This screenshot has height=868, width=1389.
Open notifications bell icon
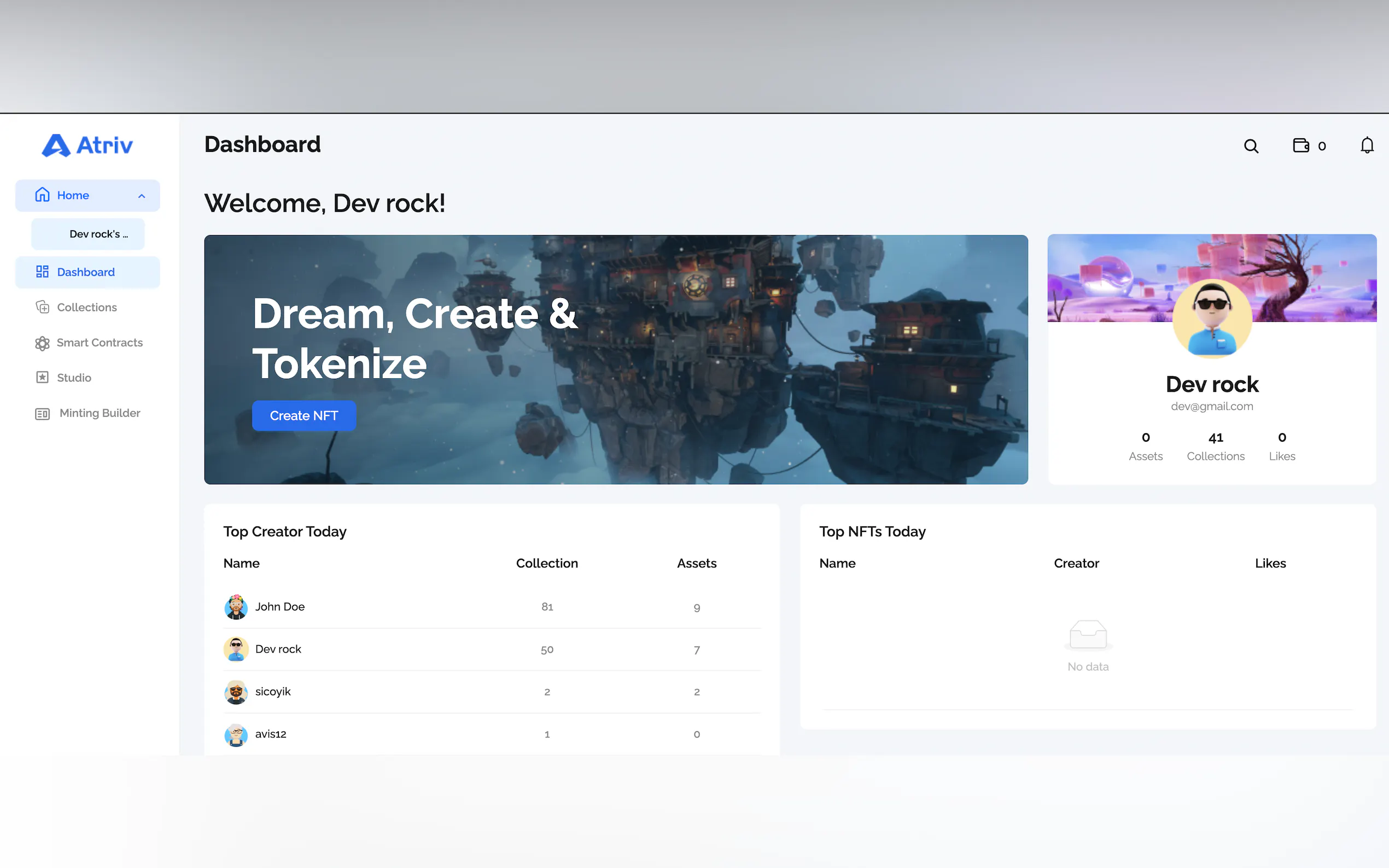[x=1367, y=145]
